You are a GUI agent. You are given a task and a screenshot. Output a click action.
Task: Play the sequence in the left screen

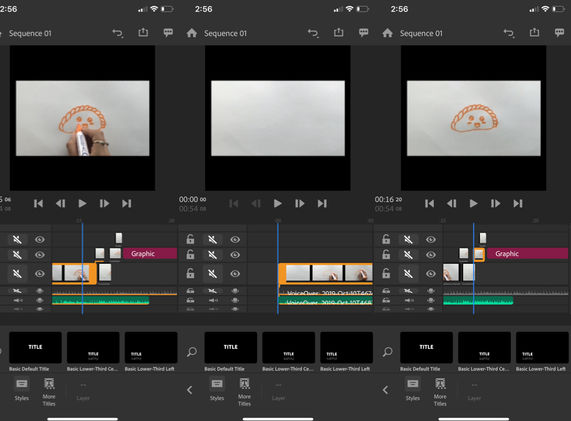(x=82, y=203)
